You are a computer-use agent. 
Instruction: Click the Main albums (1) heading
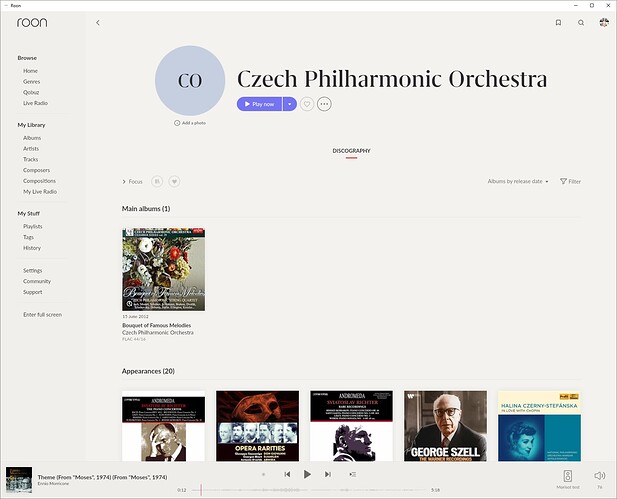tap(146, 209)
